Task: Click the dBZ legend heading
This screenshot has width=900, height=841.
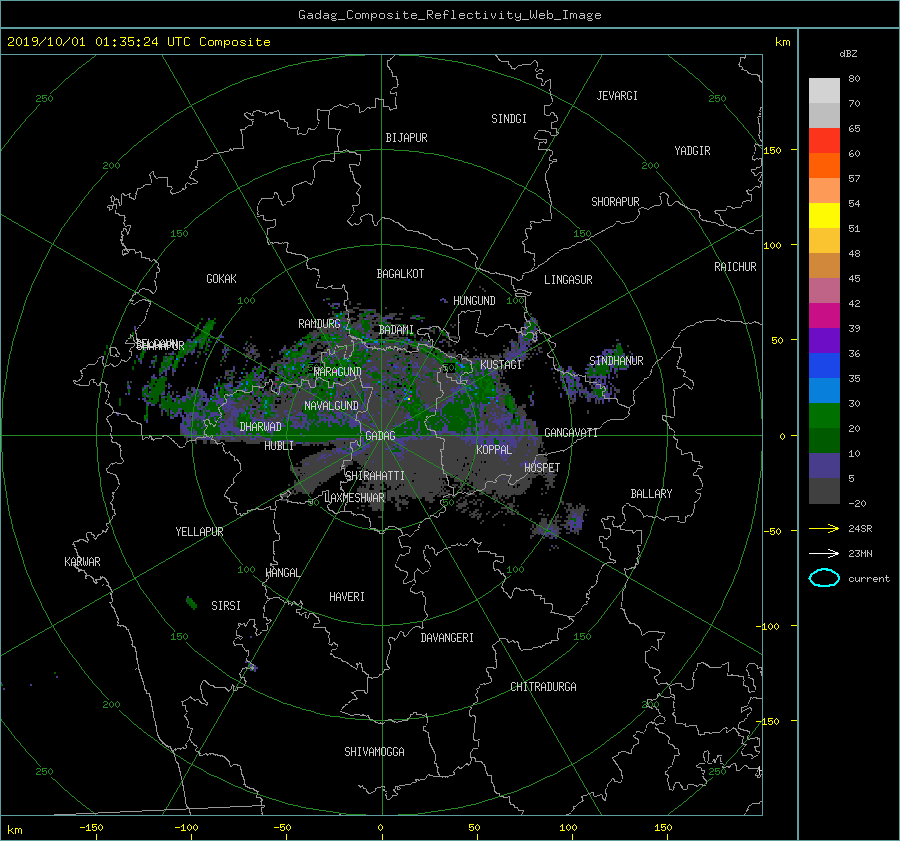Action: [x=848, y=54]
